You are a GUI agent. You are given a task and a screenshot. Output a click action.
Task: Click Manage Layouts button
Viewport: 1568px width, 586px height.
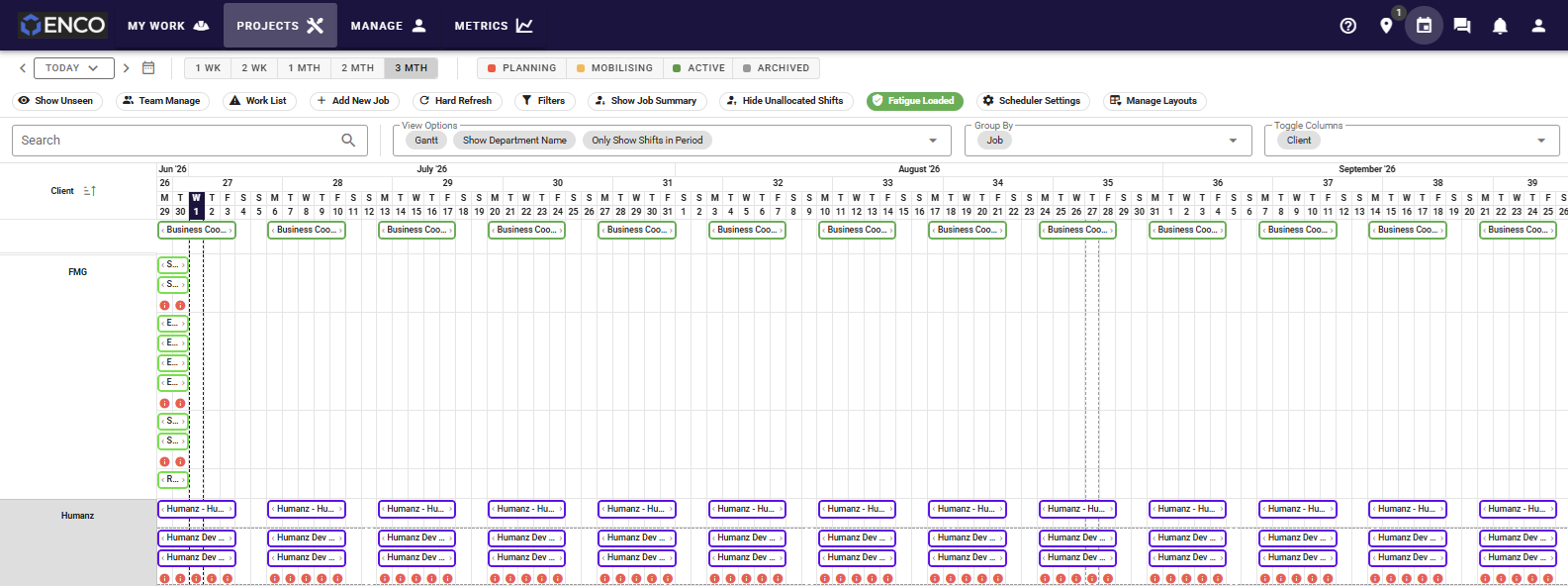(1153, 101)
